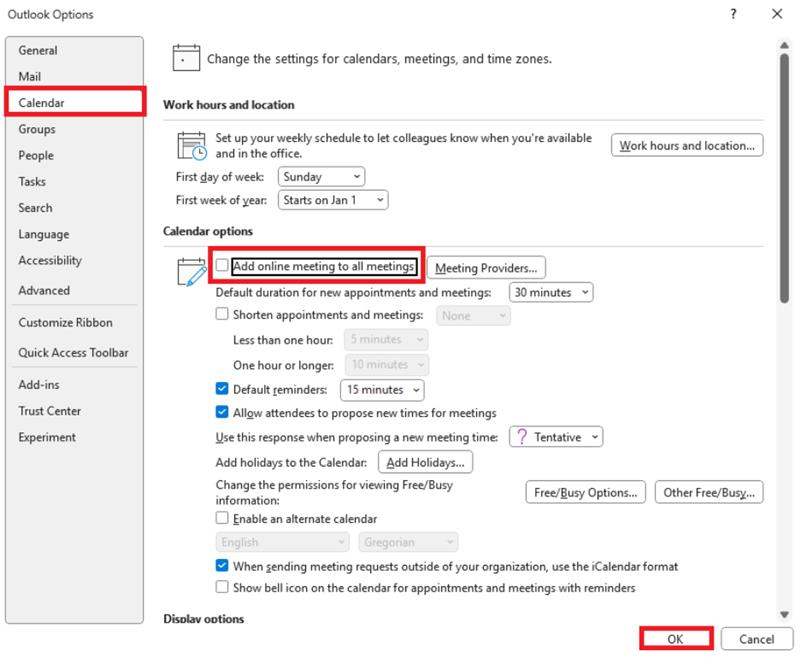Click the vertical scrollbar thumb

click(x=784, y=179)
